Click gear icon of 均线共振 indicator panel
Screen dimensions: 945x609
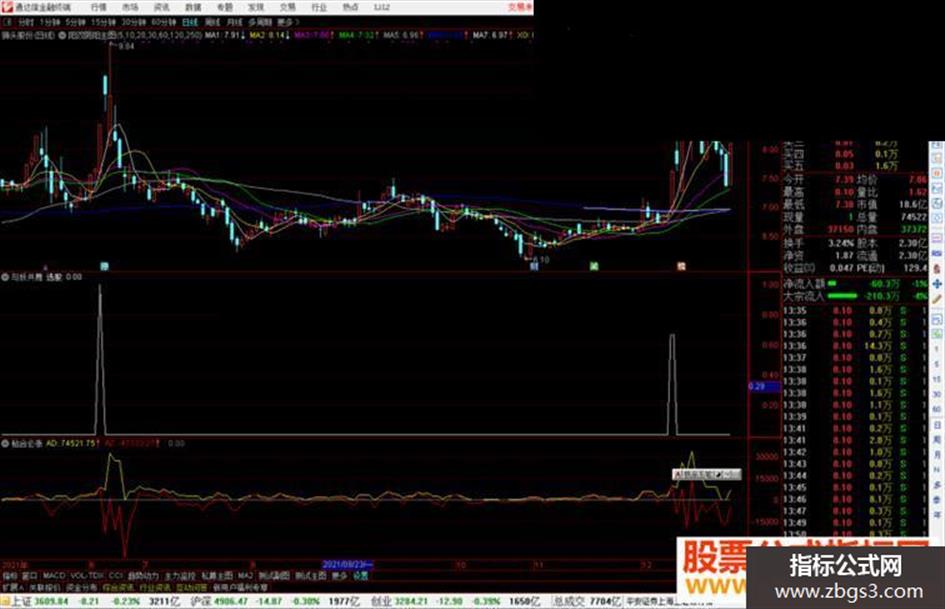pyautogui.click(x=5, y=277)
